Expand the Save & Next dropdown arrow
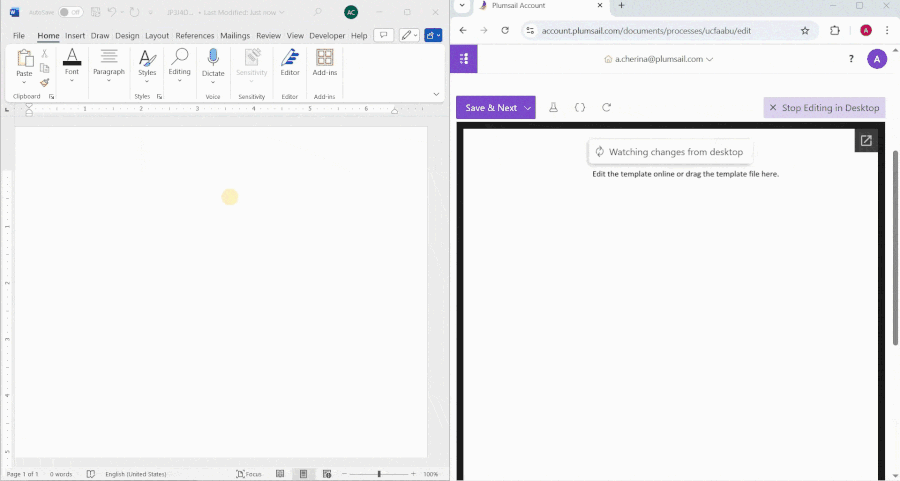 point(527,108)
